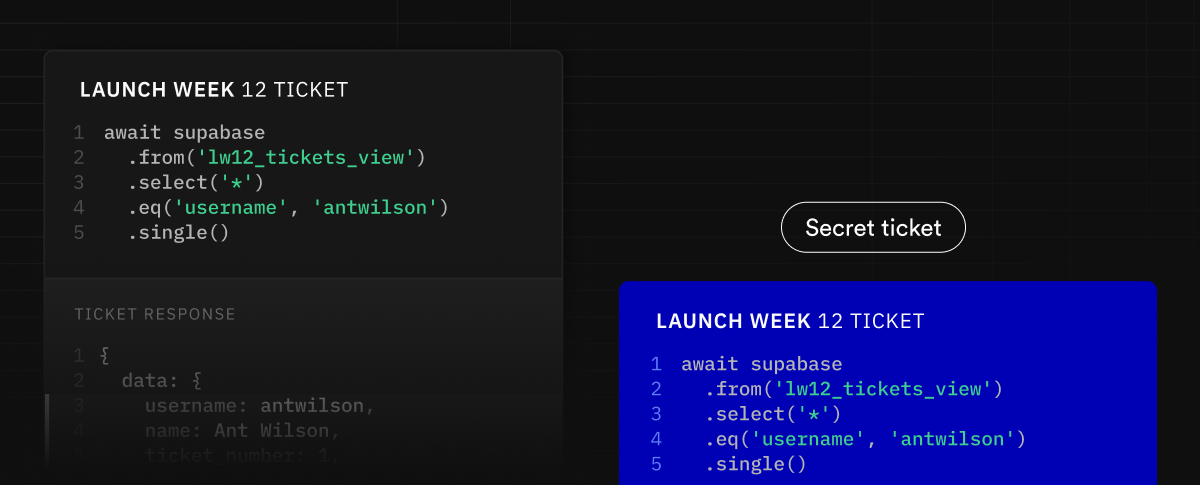Click the Secret ticket pill button
Viewport: 1200px width, 485px height.
click(873, 228)
